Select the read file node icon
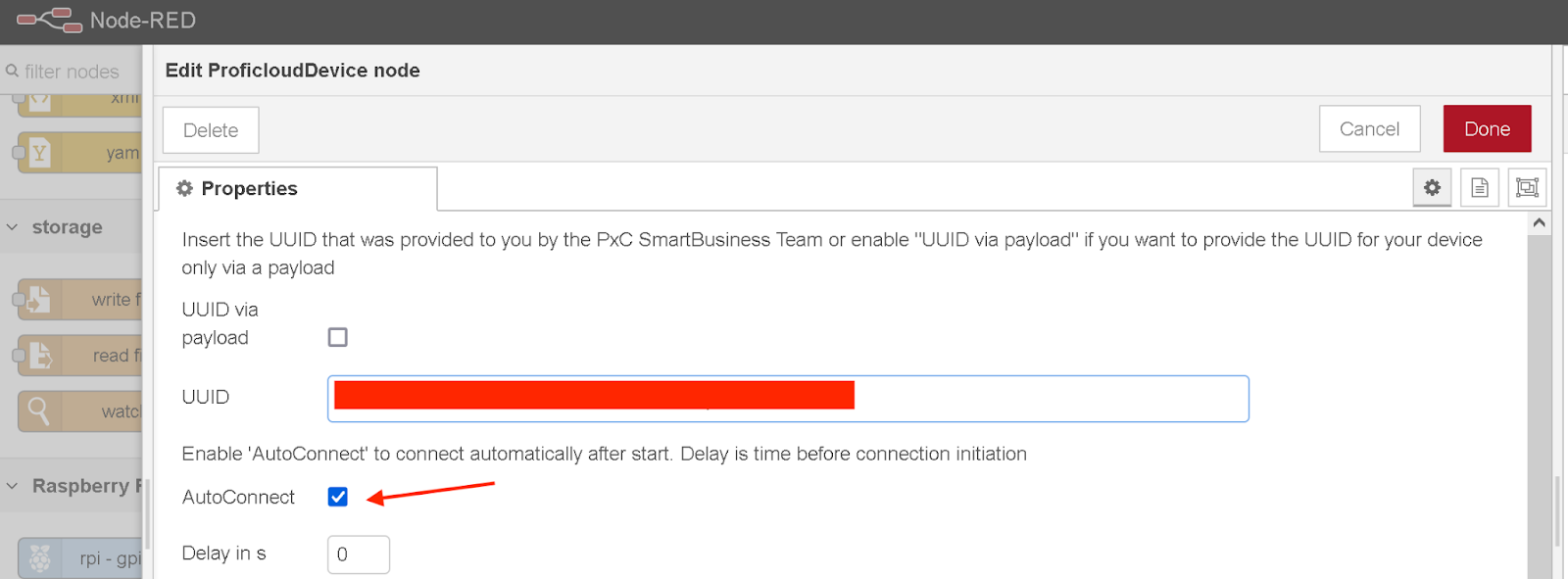 (x=39, y=356)
